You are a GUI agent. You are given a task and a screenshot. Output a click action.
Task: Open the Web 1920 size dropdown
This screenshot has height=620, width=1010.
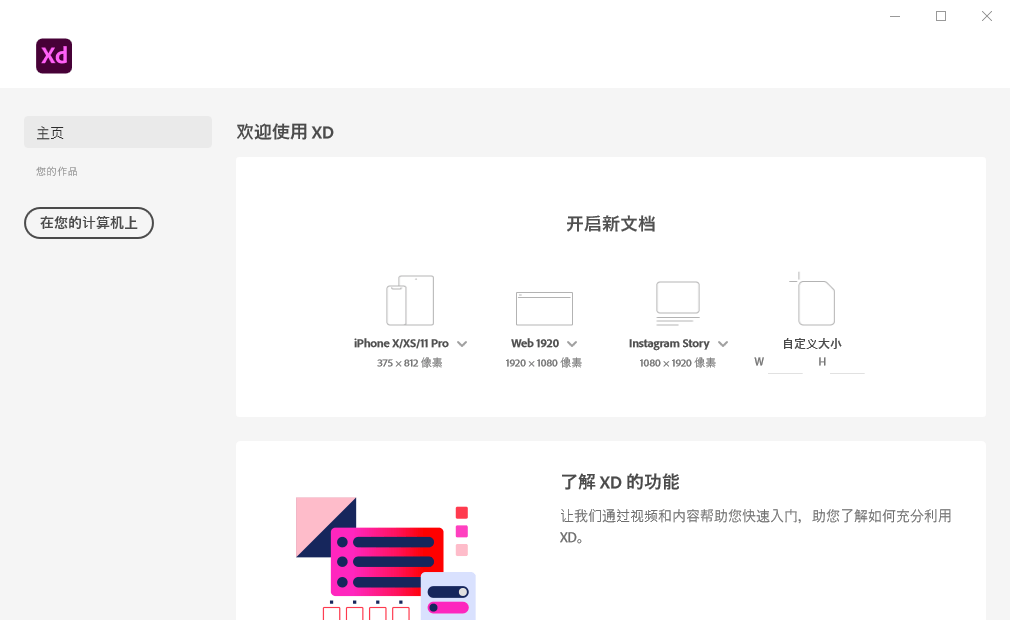point(571,343)
